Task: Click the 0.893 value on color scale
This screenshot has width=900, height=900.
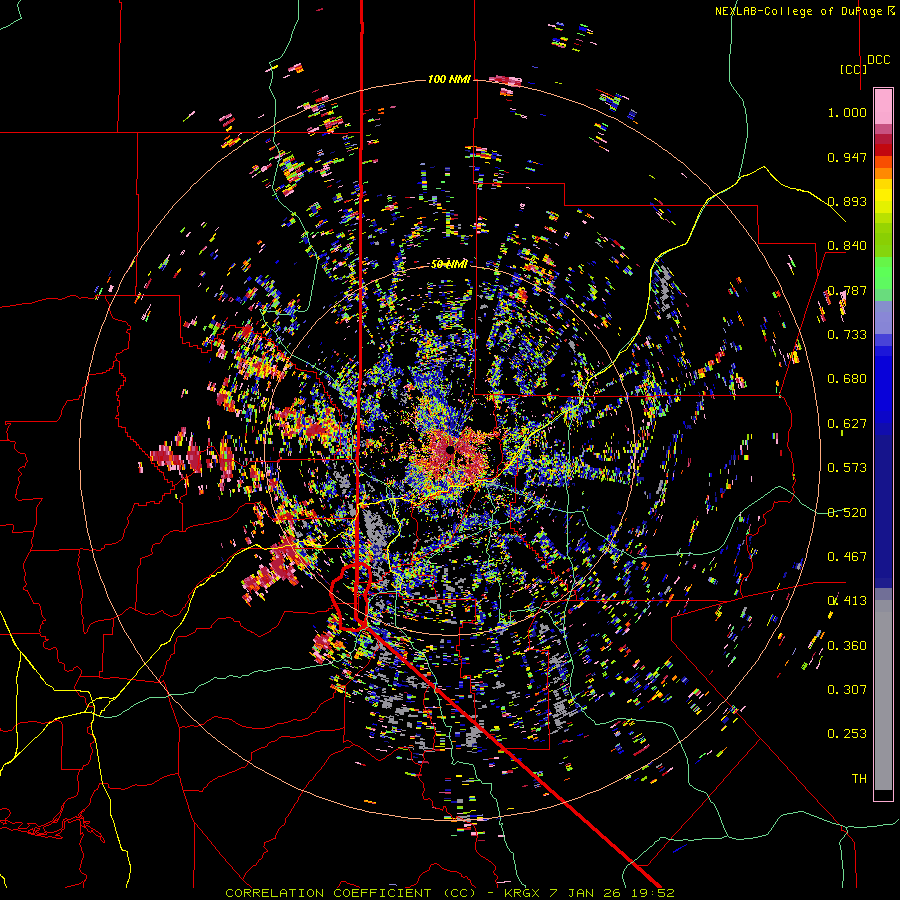Action: click(847, 201)
